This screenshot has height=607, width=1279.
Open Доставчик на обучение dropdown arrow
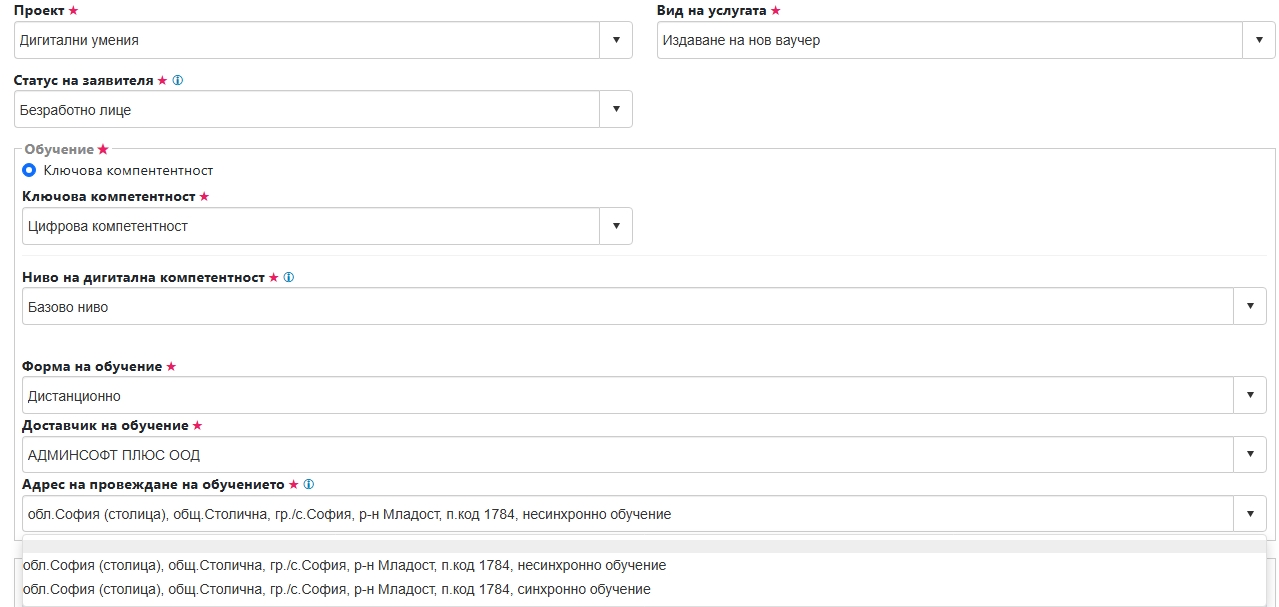click(x=1250, y=454)
